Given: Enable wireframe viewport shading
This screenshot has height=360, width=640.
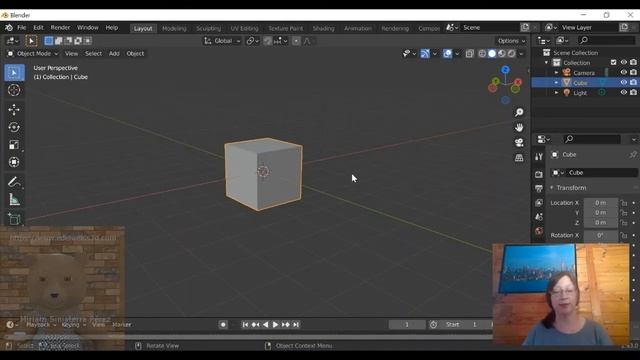Looking at the screenshot, I should point(482,53).
